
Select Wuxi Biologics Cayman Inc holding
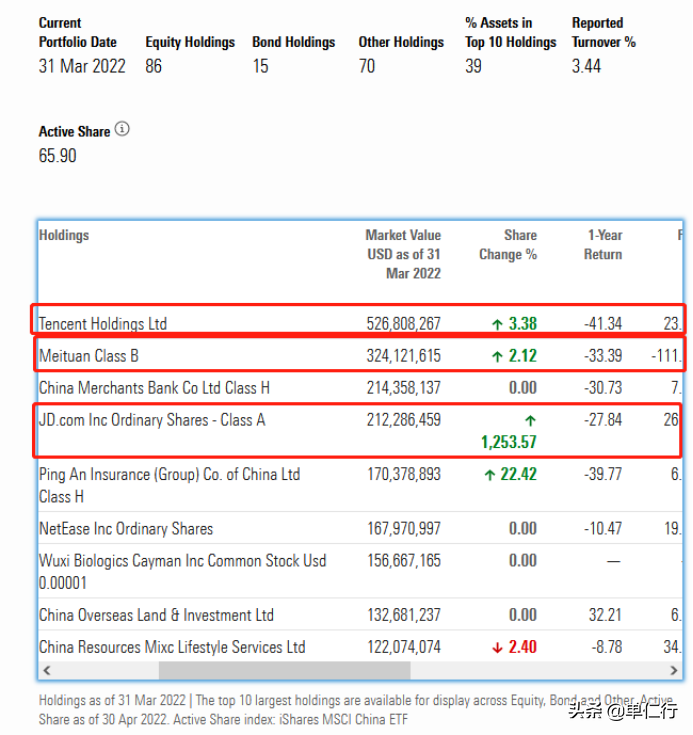tap(182, 571)
